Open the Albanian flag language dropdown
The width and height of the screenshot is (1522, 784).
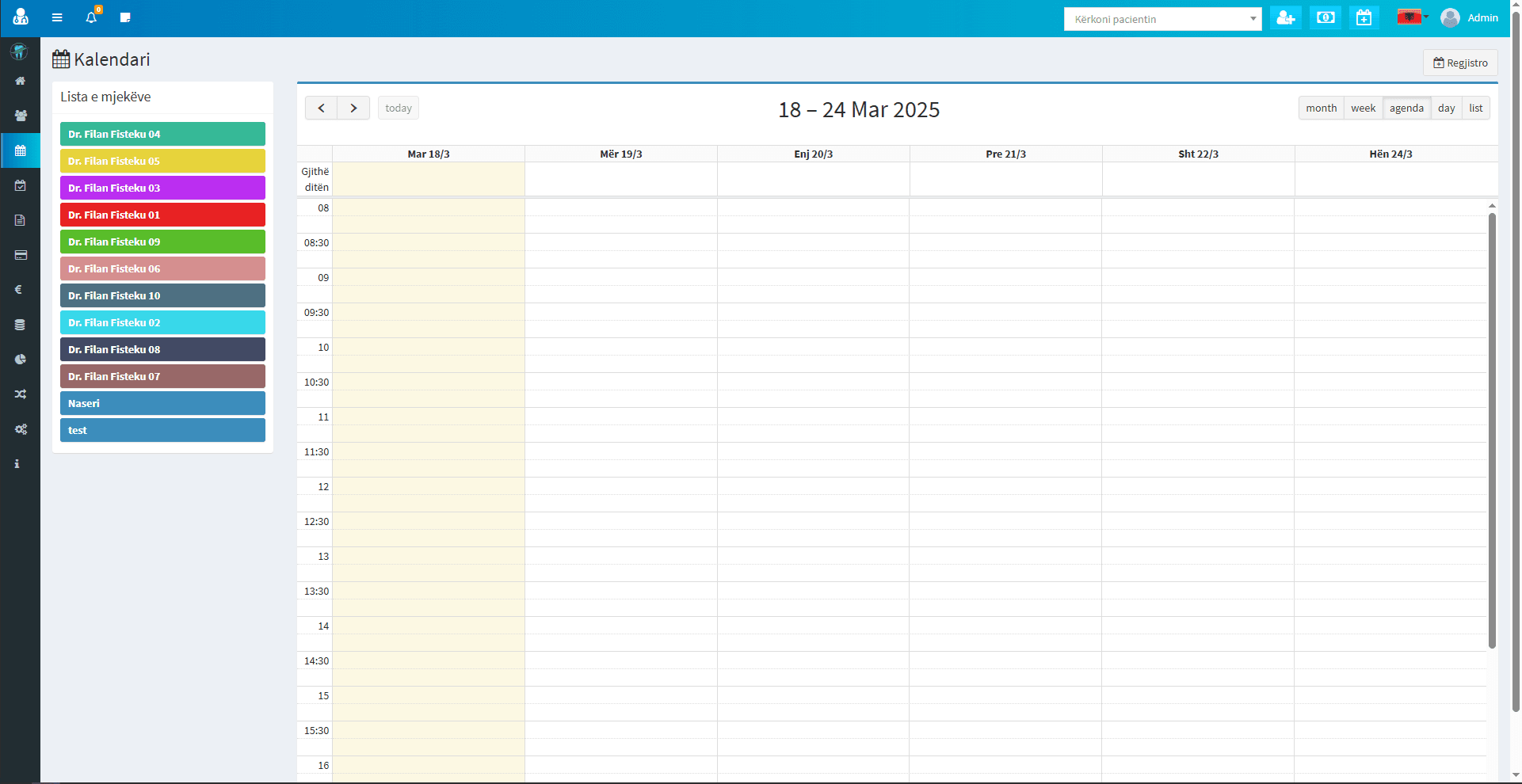point(1413,17)
